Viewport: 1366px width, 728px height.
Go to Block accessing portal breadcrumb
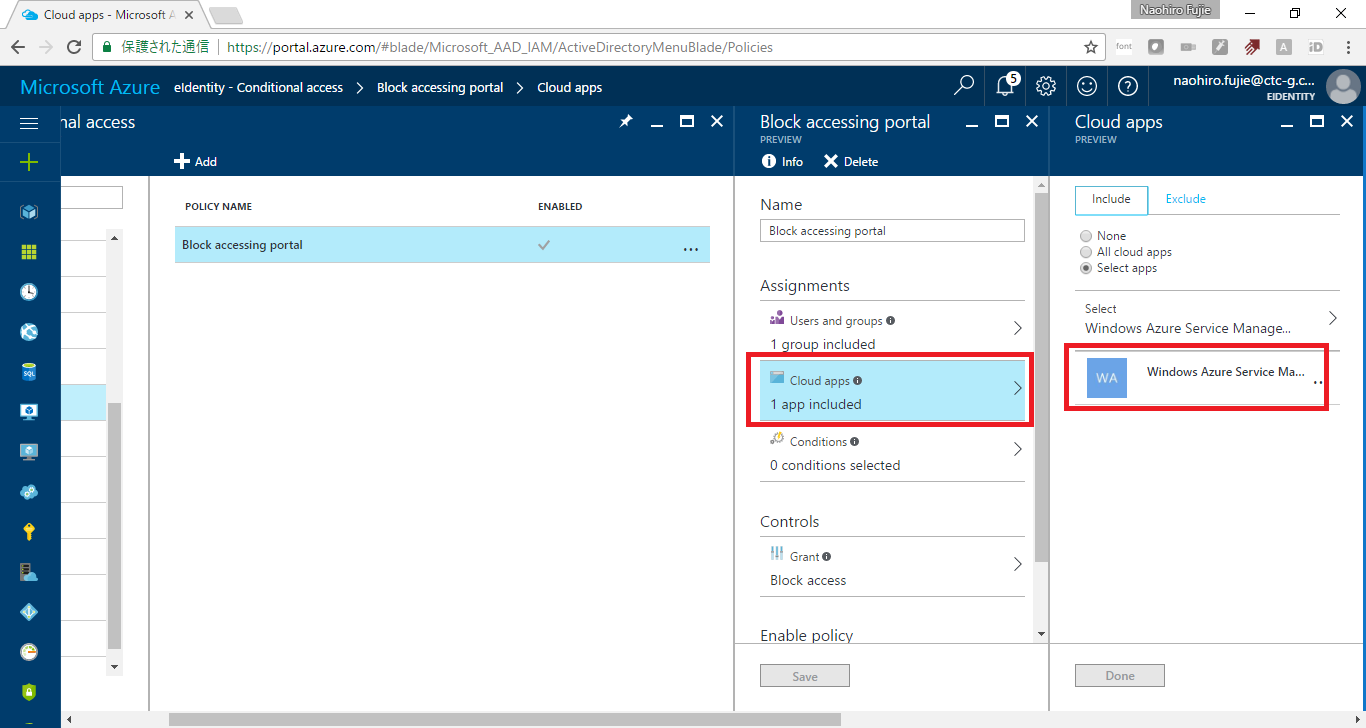pos(440,88)
